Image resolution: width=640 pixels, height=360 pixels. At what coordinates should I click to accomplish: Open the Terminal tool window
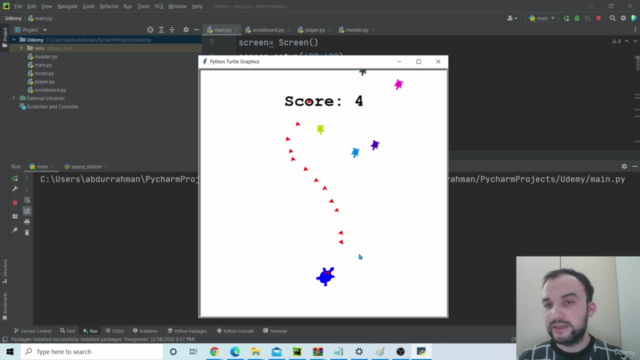[x=275, y=331]
